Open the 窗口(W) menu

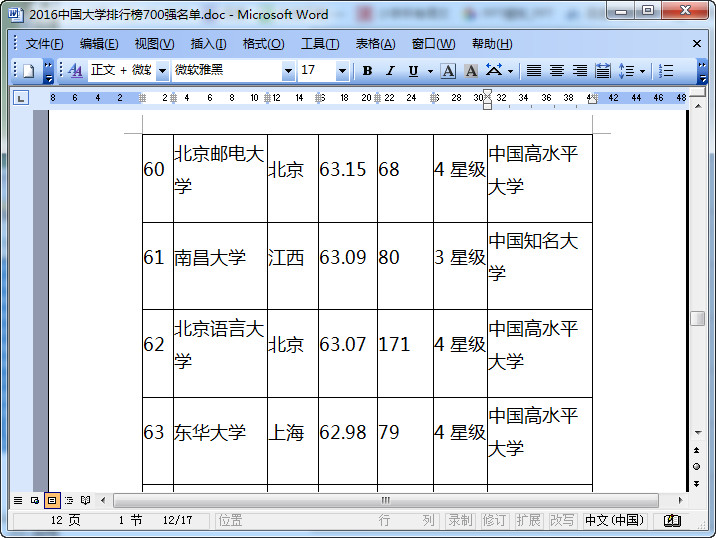tap(433, 44)
